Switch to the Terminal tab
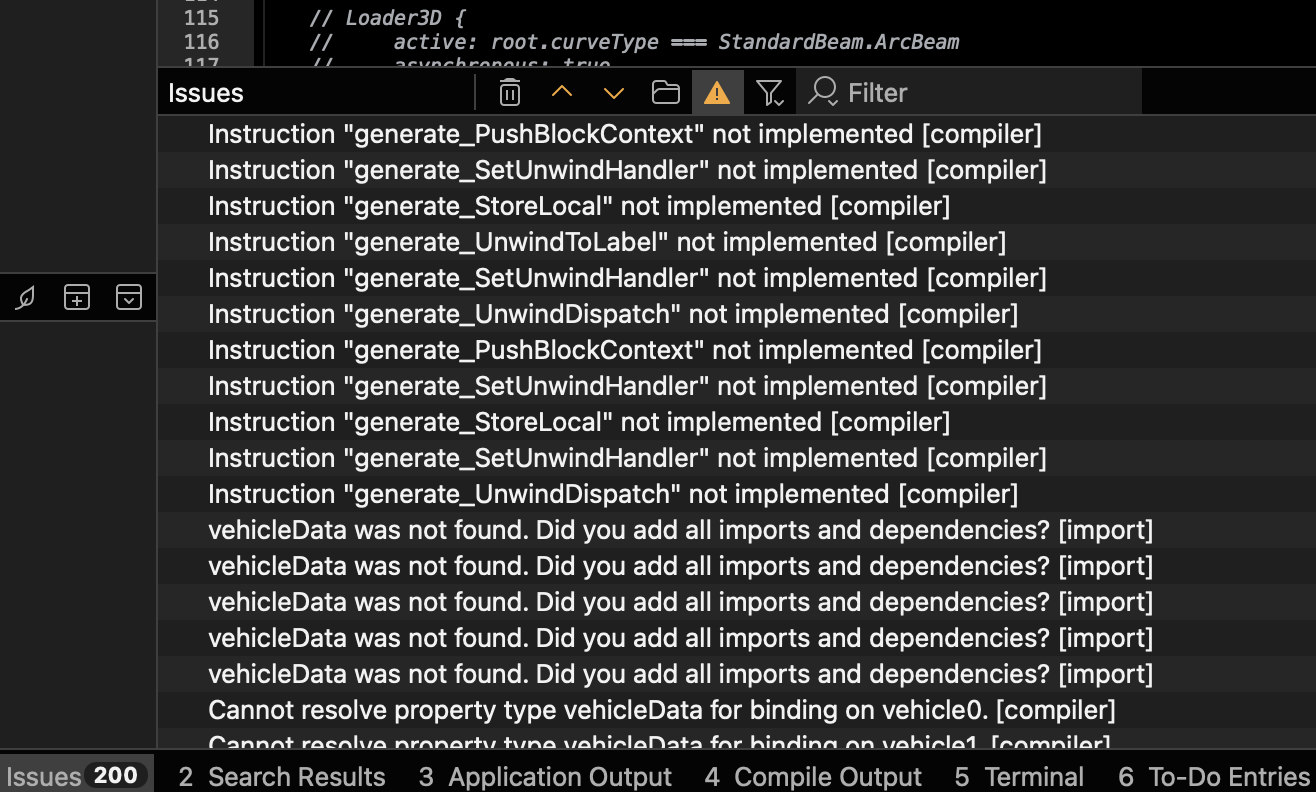The height and width of the screenshot is (792, 1316). (1019, 777)
